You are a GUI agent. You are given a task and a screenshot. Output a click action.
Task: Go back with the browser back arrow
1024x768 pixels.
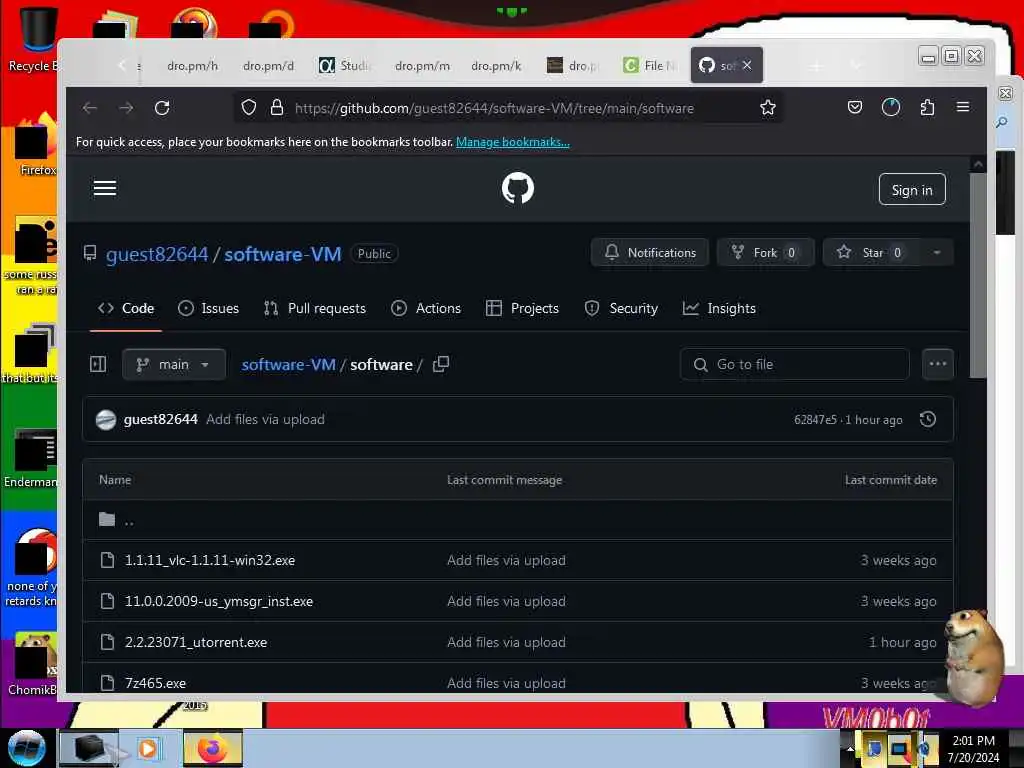tap(90, 108)
